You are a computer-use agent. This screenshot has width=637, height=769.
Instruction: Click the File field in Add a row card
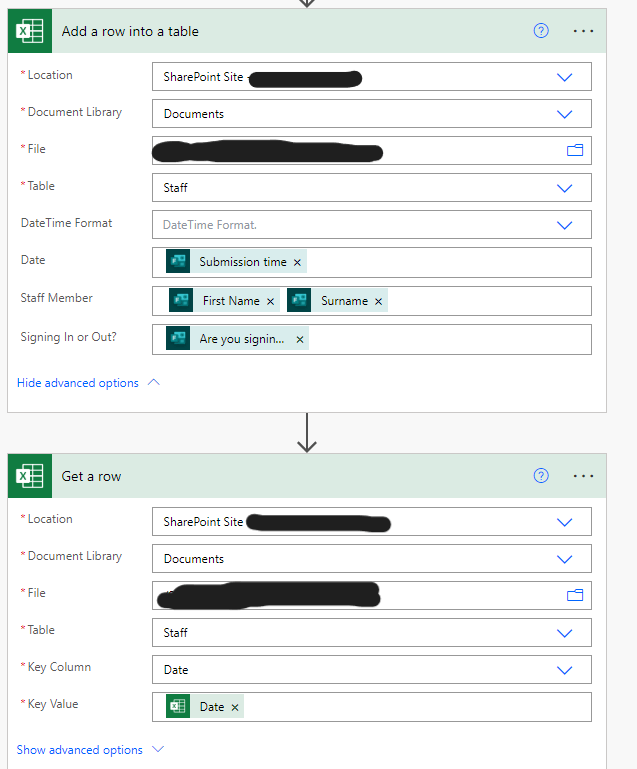[372, 151]
